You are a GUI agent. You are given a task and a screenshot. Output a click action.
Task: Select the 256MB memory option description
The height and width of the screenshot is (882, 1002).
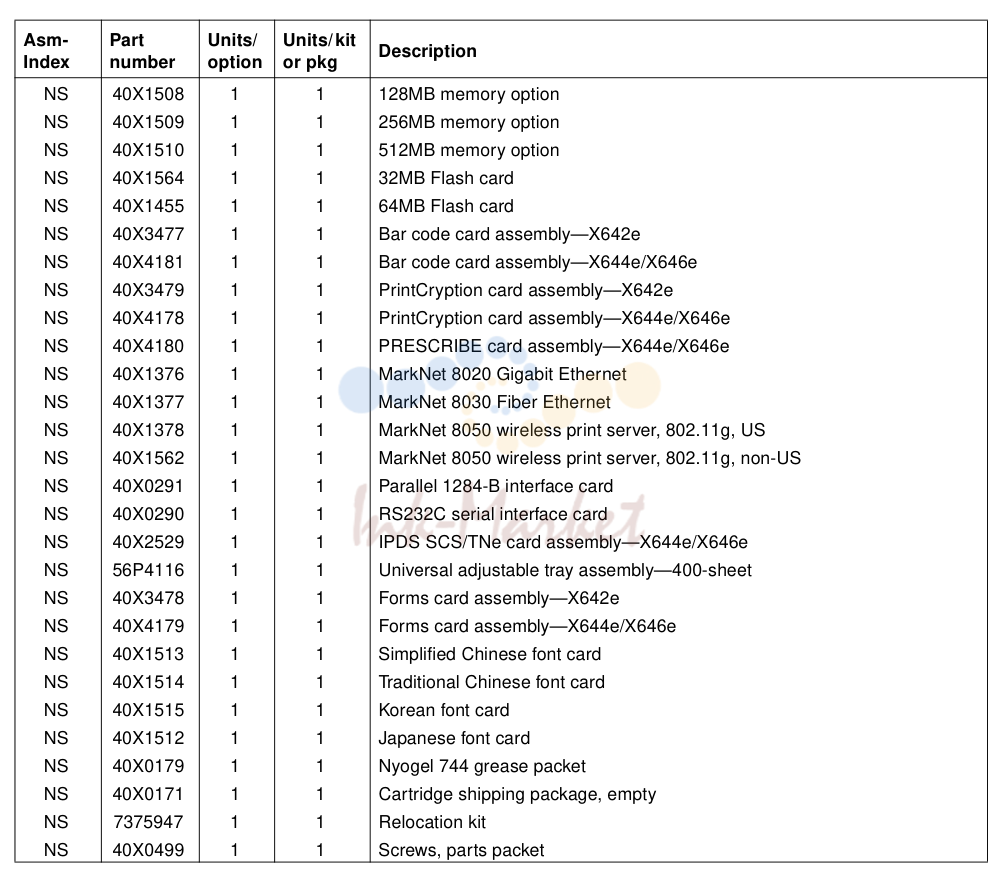click(468, 122)
